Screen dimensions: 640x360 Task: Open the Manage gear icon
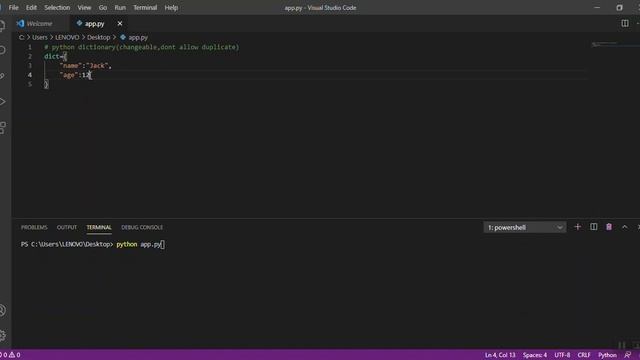2,336
